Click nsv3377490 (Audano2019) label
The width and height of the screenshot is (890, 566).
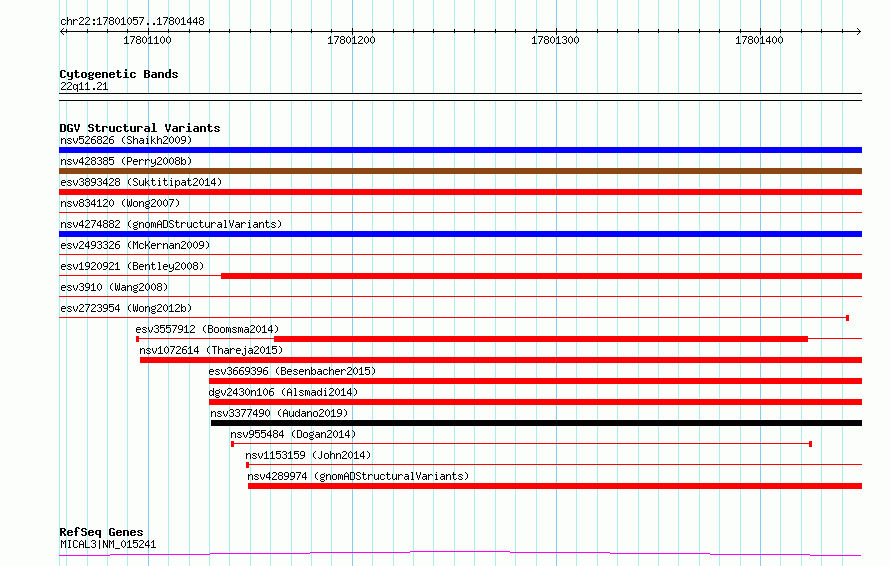[x=279, y=413]
